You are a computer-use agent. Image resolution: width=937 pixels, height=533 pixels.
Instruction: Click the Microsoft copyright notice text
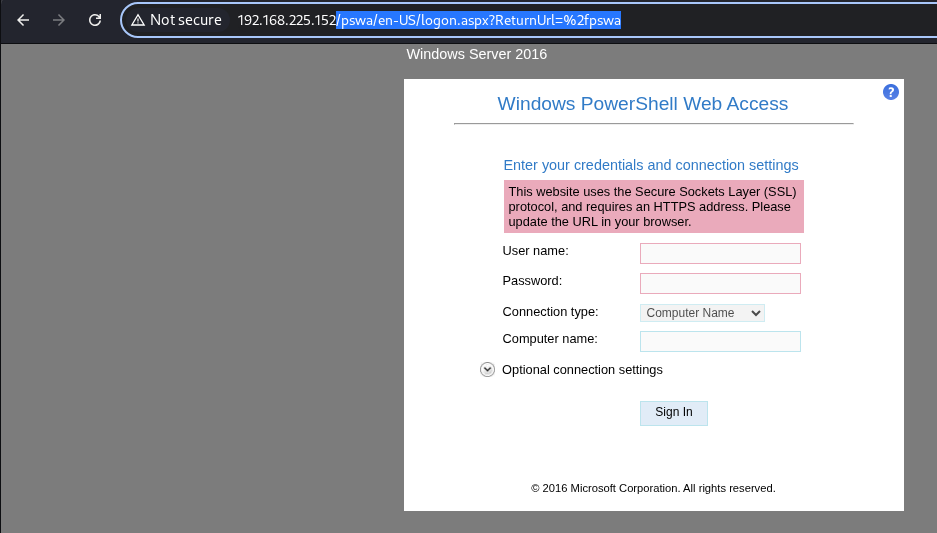coord(653,488)
